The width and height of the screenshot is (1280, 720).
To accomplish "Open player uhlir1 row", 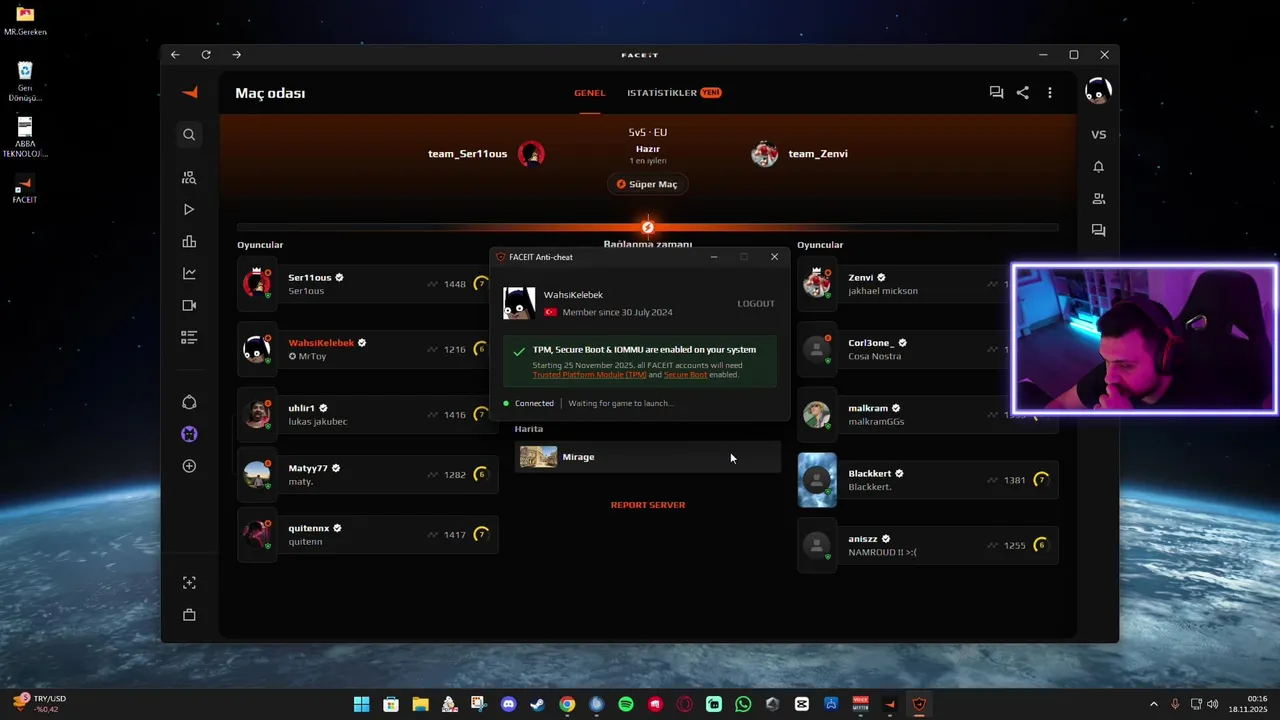I will click(368, 414).
